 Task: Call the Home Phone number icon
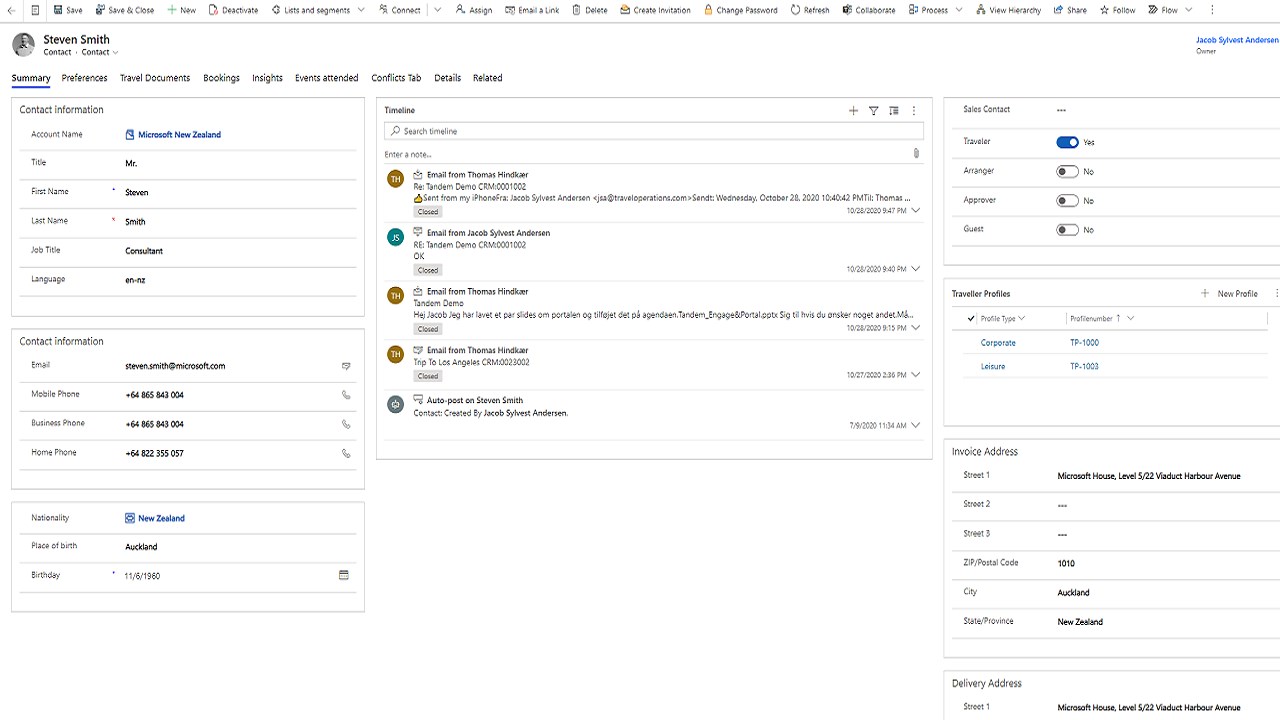coord(346,453)
